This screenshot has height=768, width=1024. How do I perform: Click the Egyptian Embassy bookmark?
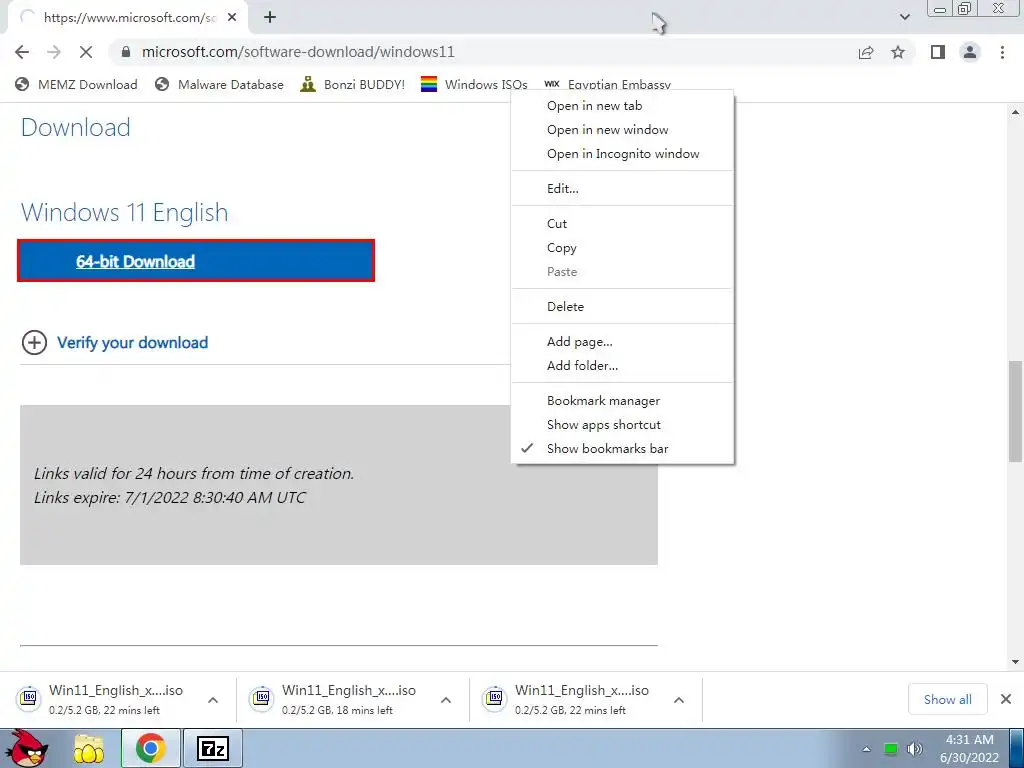(x=607, y=84)
